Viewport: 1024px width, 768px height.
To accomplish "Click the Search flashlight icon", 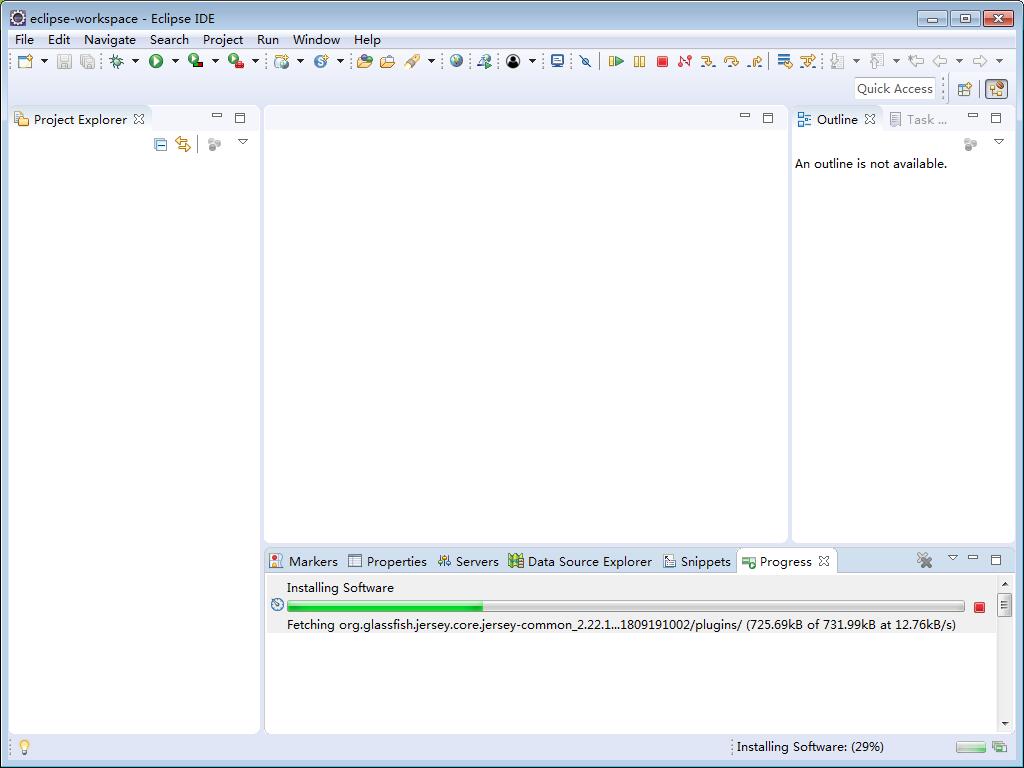I will pos(412,61).
